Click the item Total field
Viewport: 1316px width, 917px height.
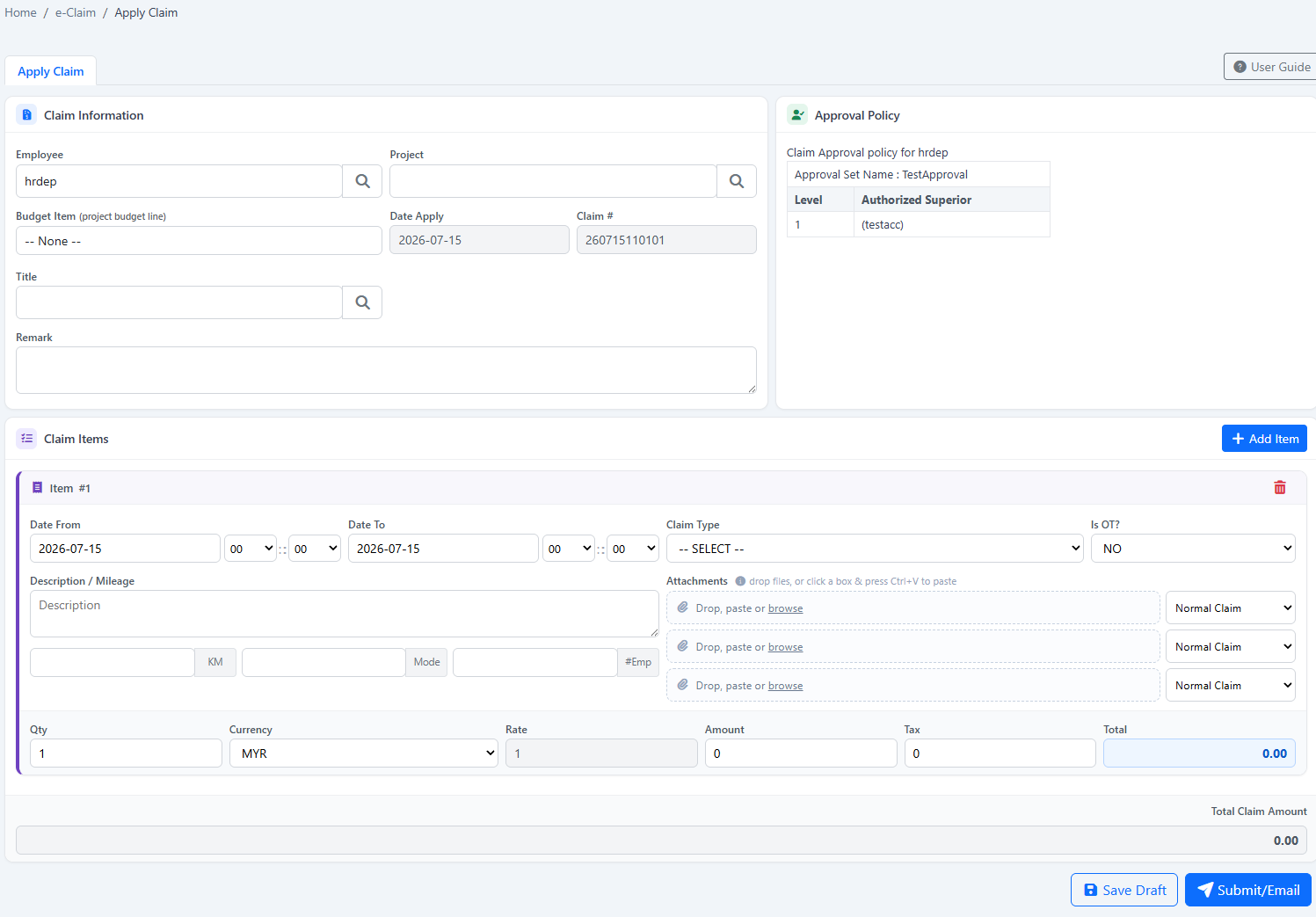tap(1199, 753)
